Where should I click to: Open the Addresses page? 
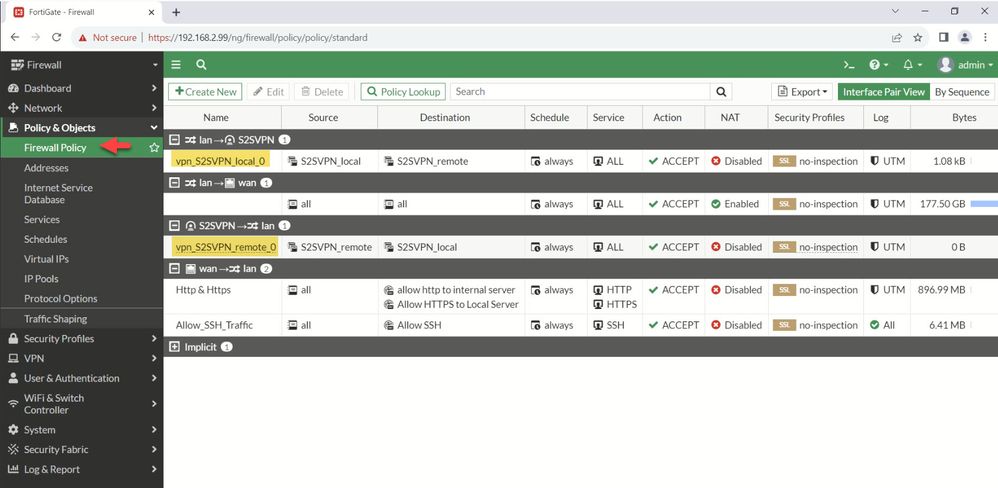(x=46, y=168)
